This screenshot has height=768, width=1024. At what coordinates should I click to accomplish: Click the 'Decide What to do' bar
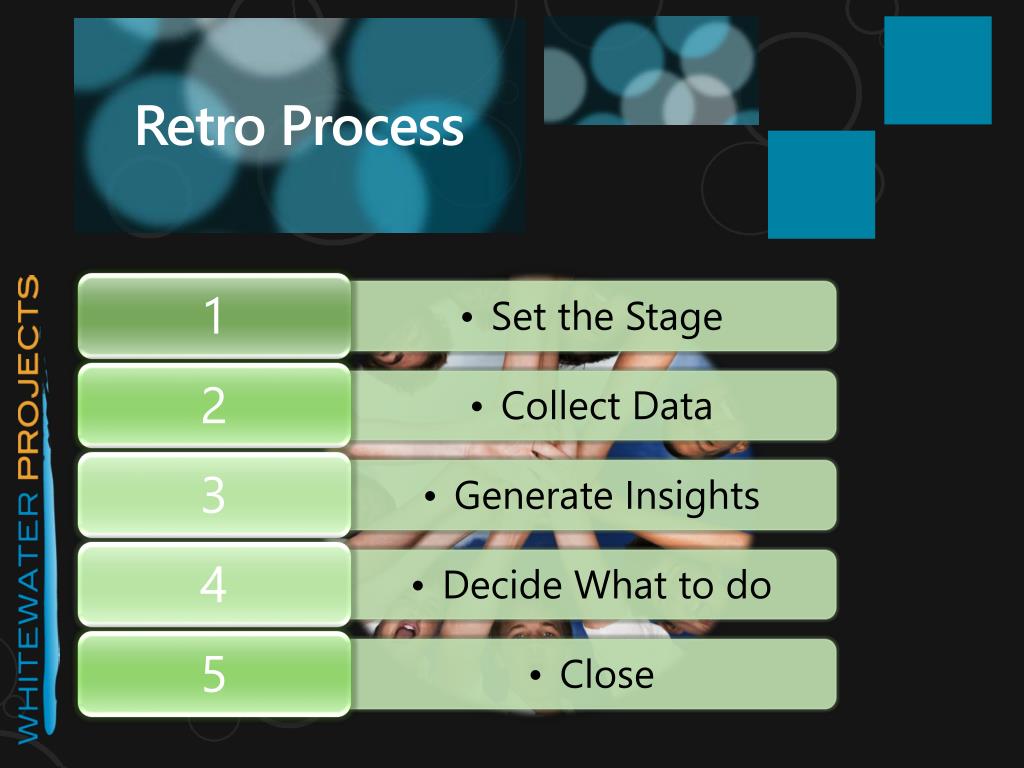coord(593,584)
